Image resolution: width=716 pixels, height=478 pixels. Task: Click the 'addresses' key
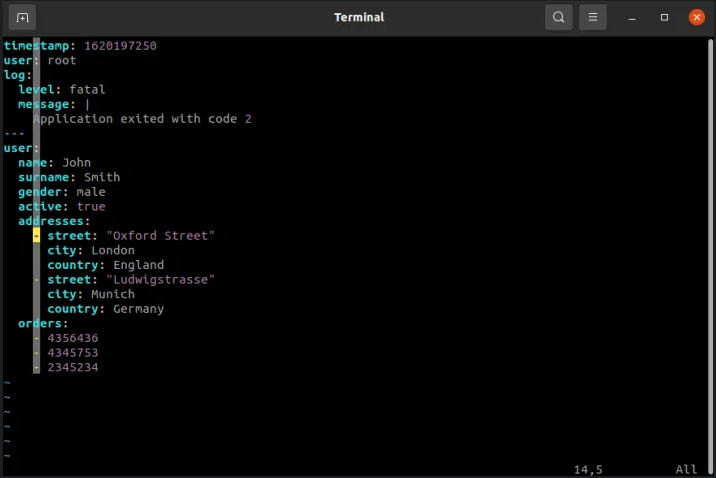pyautogui.click(x=51, y=221)
